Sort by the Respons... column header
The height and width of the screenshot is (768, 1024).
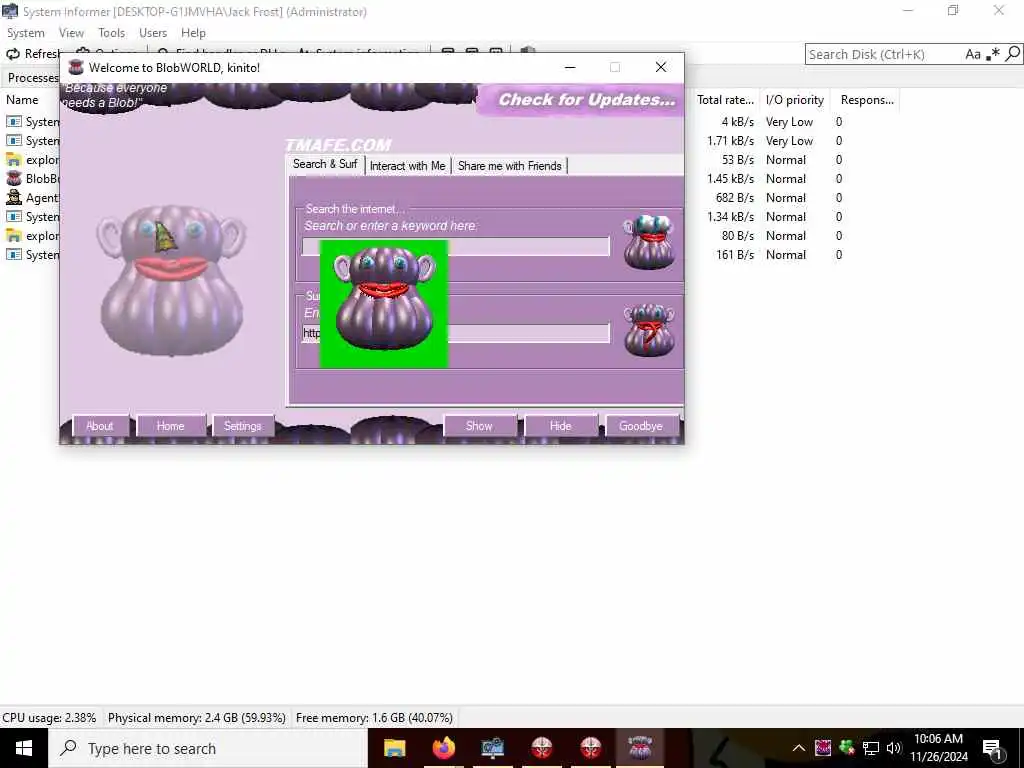pyautogui.click(x=867, y=100)
